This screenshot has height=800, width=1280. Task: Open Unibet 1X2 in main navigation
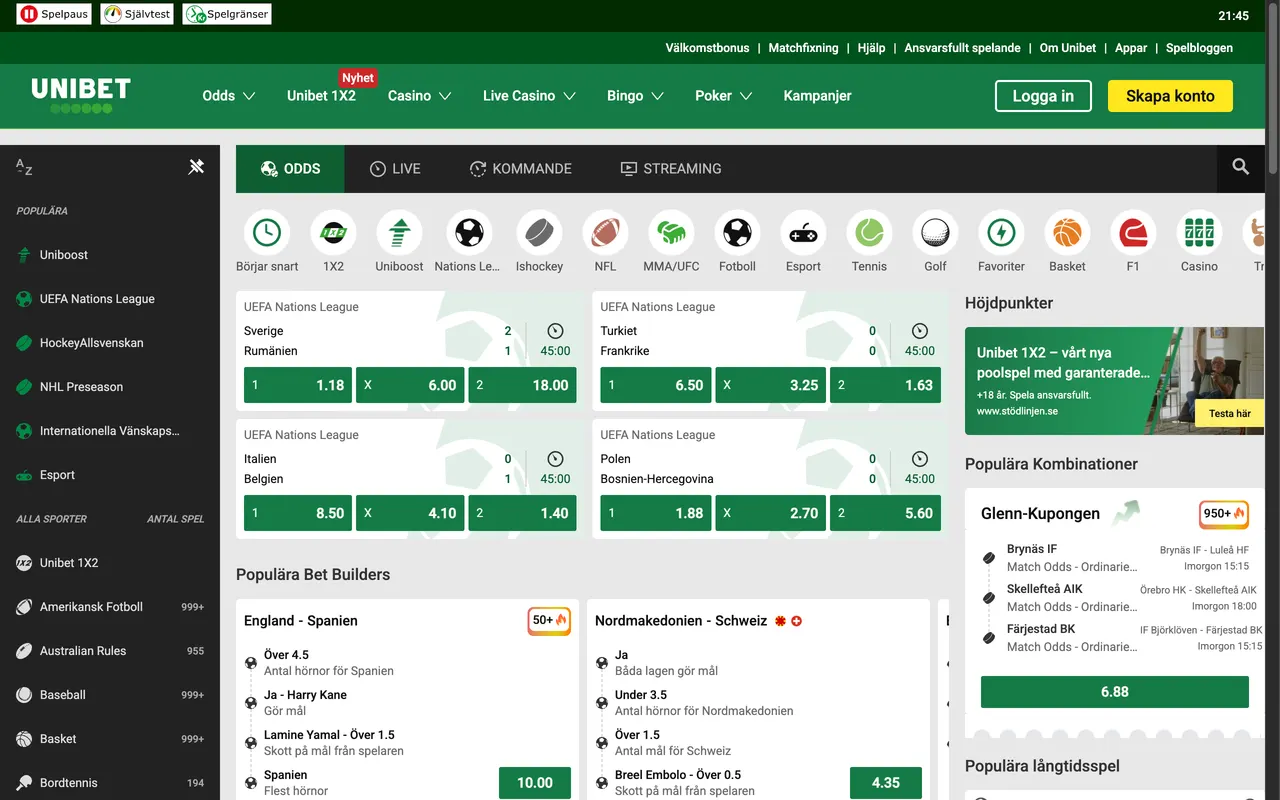321,96
